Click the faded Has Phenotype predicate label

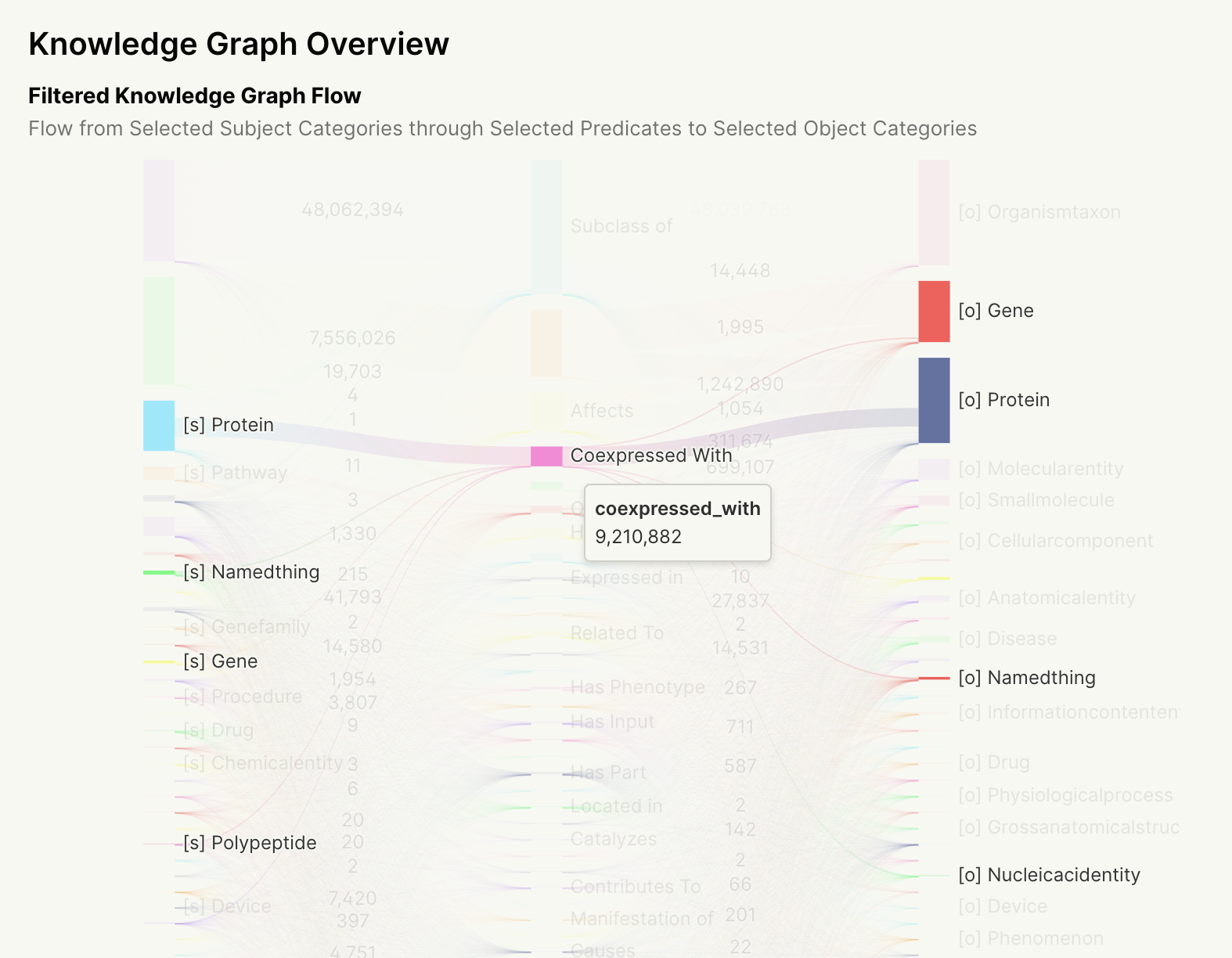(637, 687)
